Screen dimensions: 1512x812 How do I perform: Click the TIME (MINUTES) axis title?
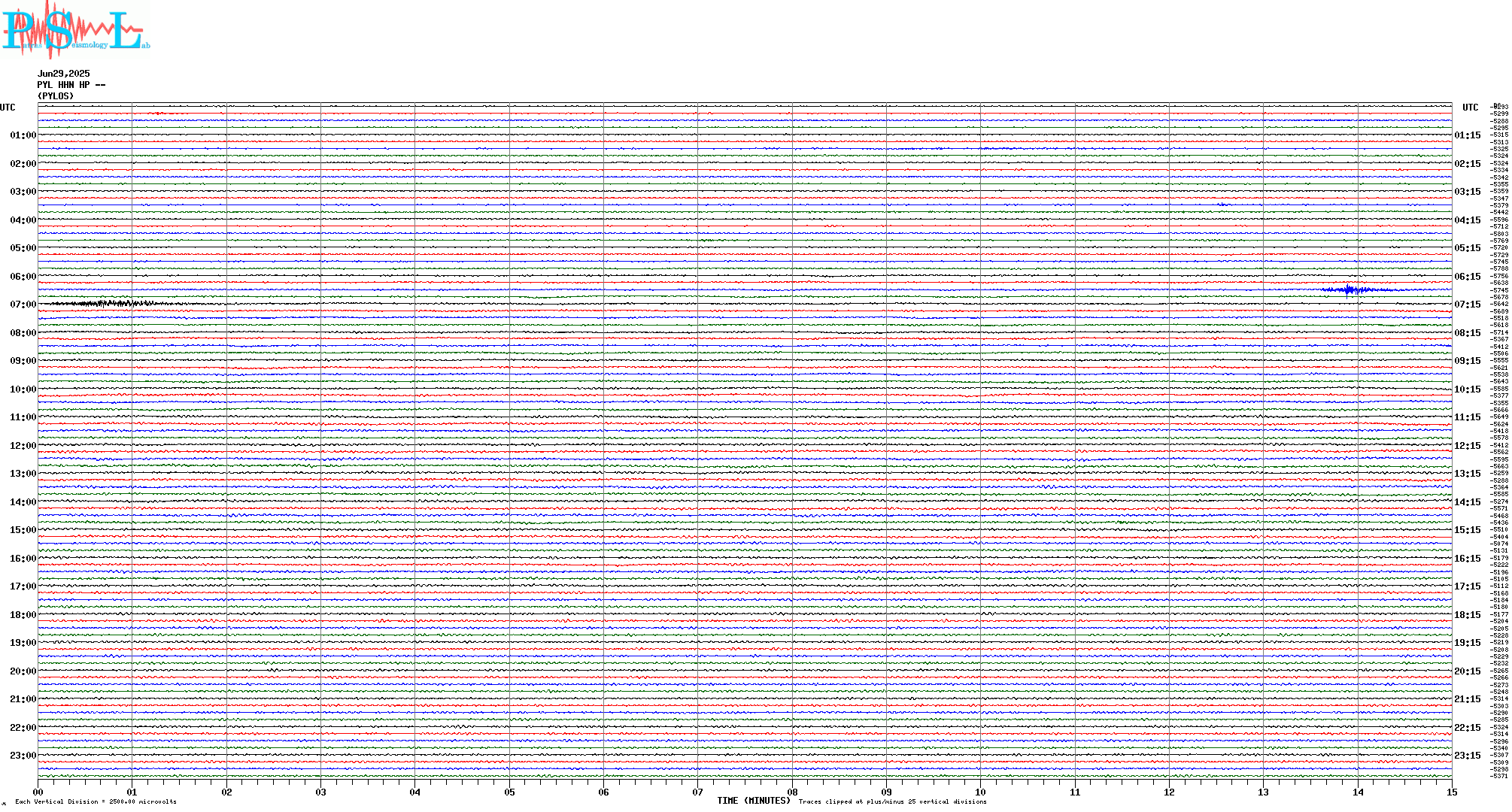754,801
